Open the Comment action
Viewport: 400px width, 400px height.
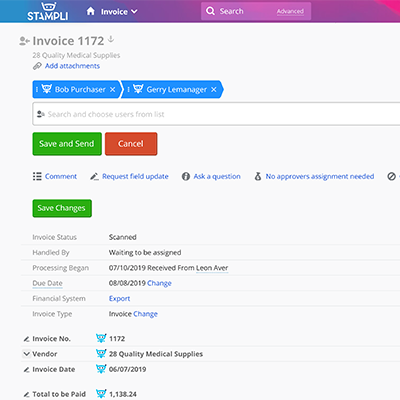click(61, 176)
